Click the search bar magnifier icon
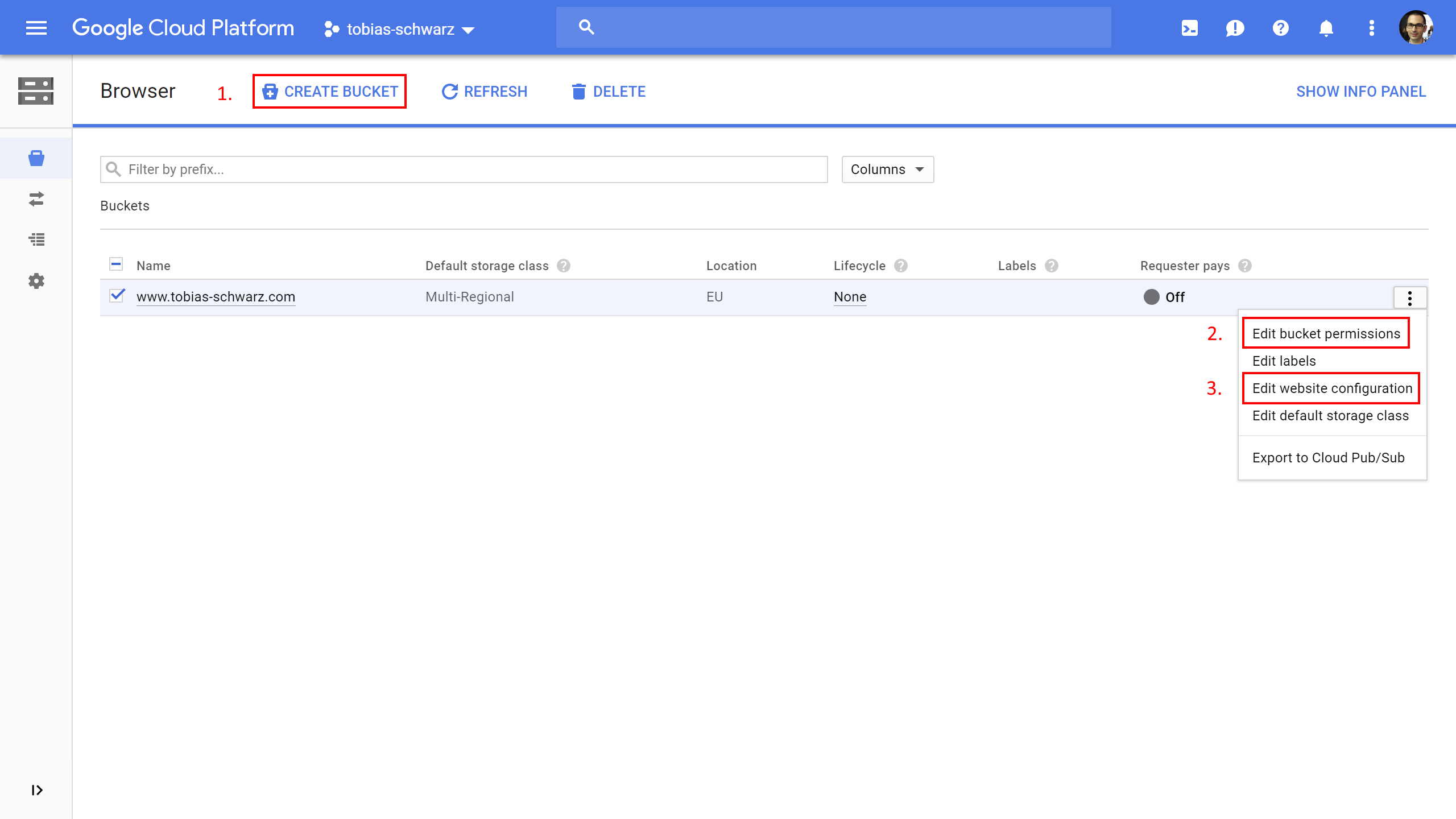This screenshot has width=1456, height=819. pyautogui.click(x=586, y=27)
